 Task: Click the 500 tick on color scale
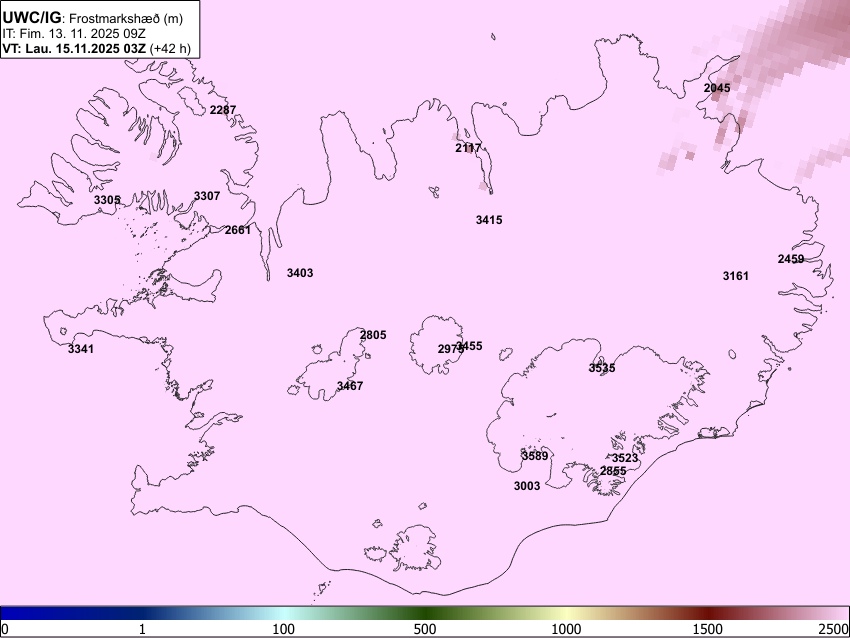424,629
